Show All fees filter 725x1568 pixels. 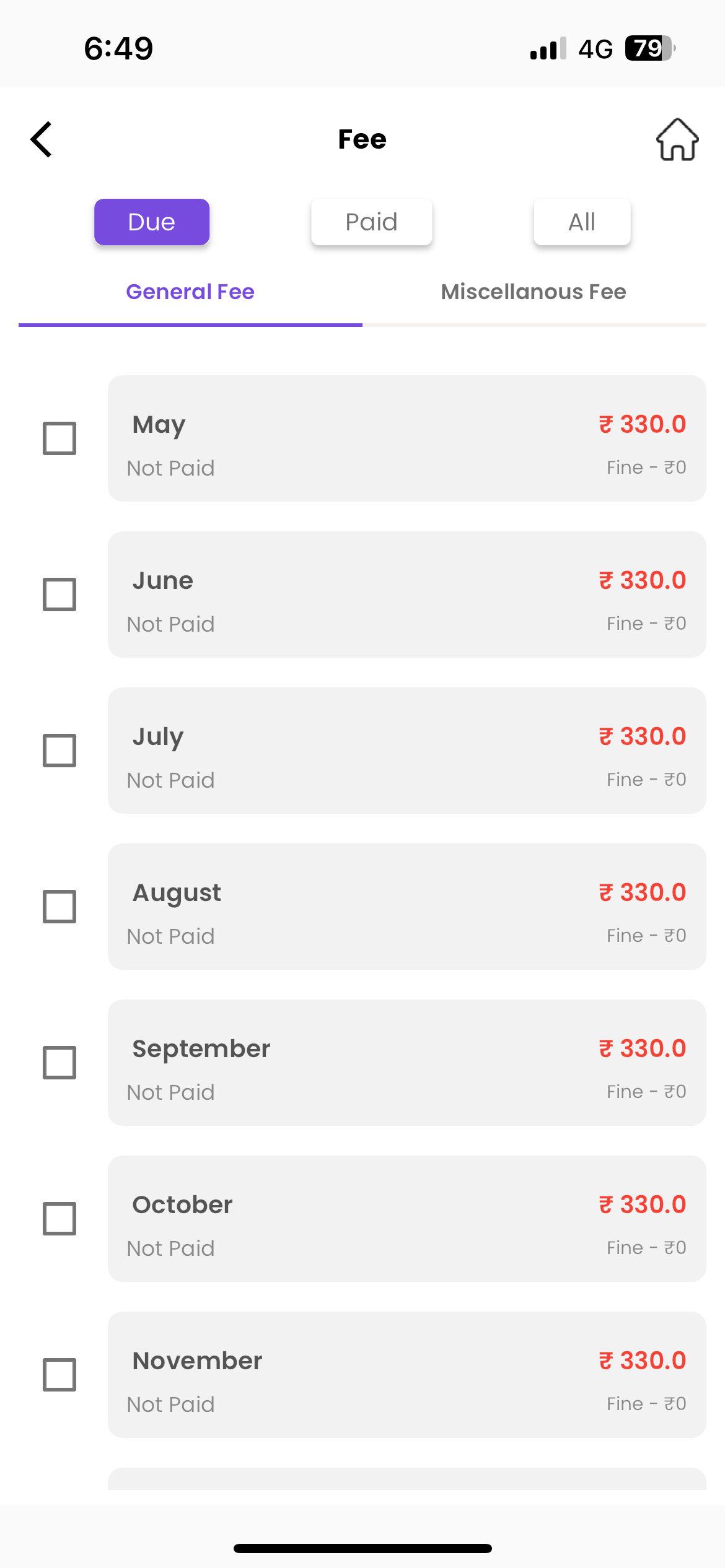[582, 222]
